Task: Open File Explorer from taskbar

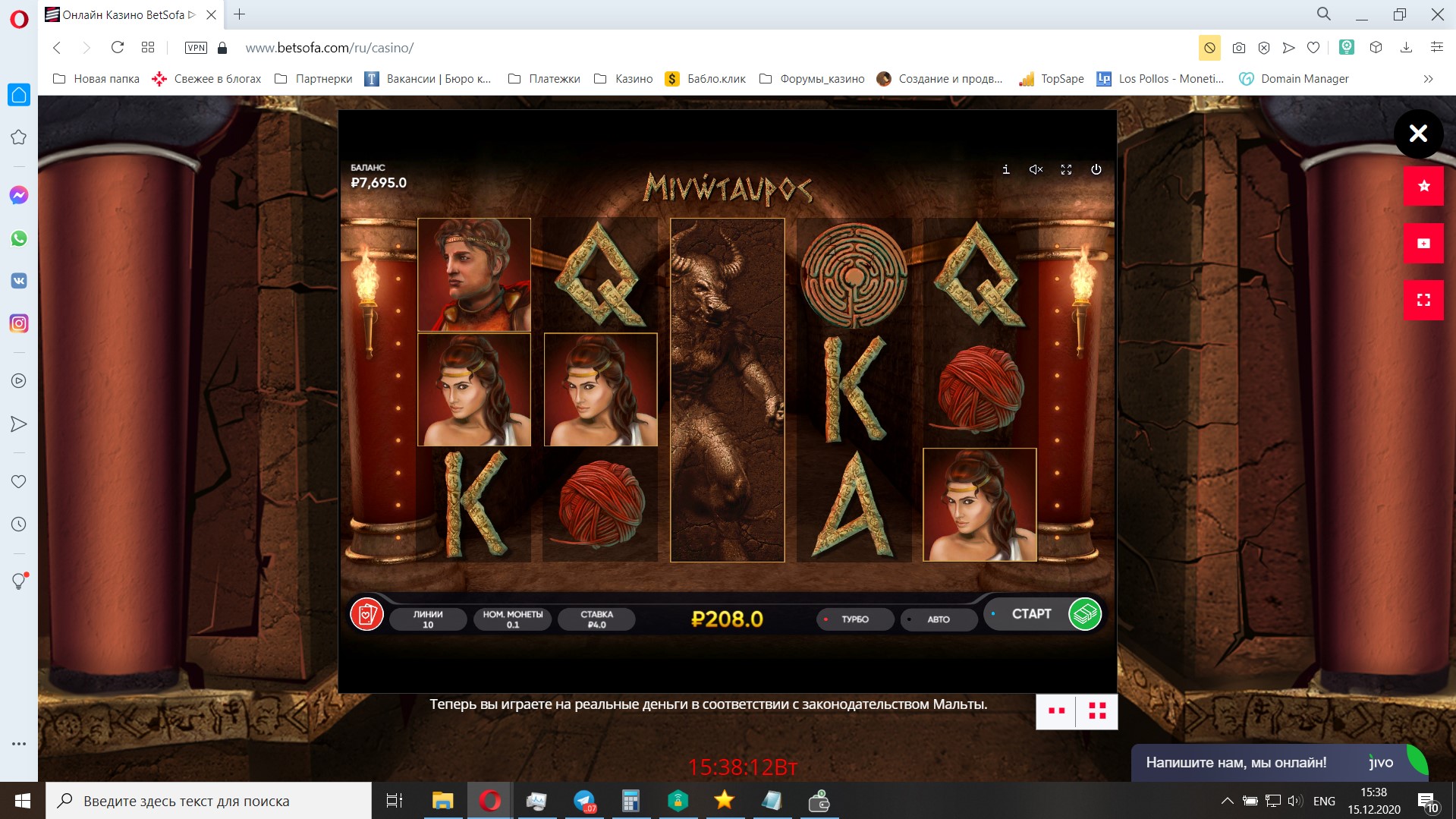Action: tap(442, 801)
